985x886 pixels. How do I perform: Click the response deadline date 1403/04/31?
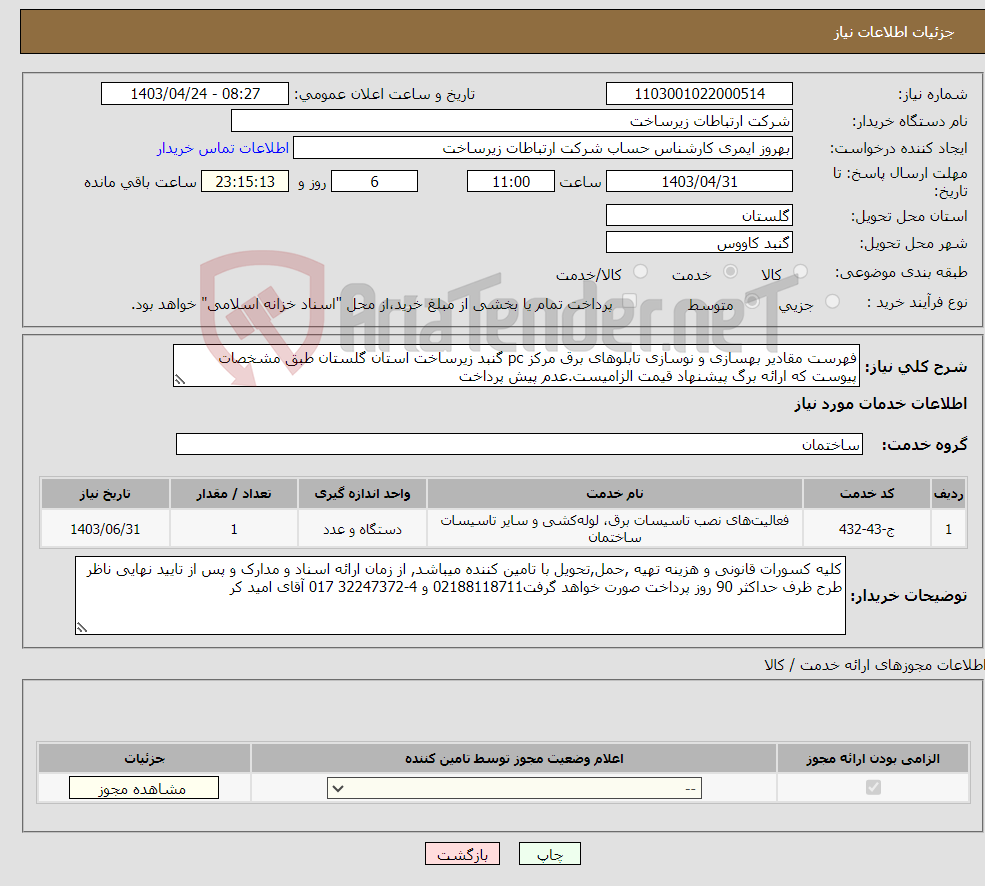[x=699, y=182]
